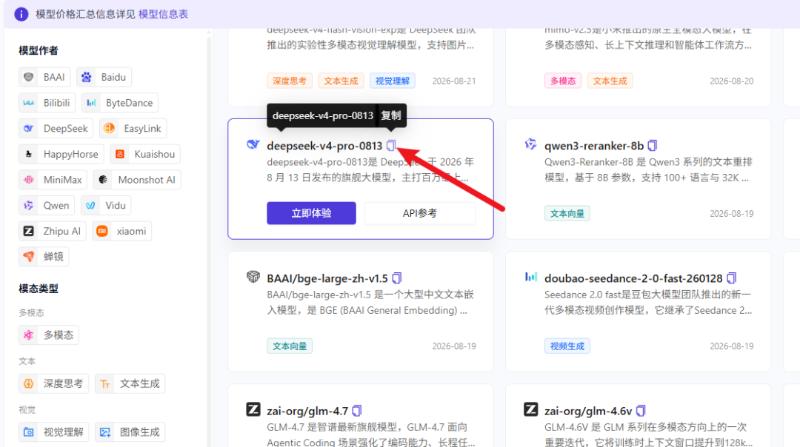Click the BAAI logo on bge-large-zh card
800x447 pixels.
253,277
